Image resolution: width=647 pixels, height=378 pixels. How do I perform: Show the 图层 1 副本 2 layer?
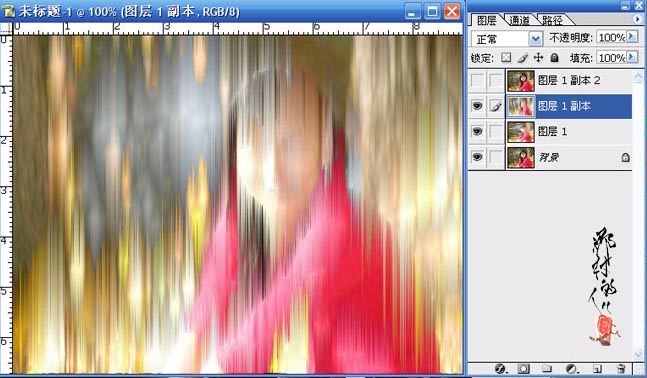(x=477, y=80)
